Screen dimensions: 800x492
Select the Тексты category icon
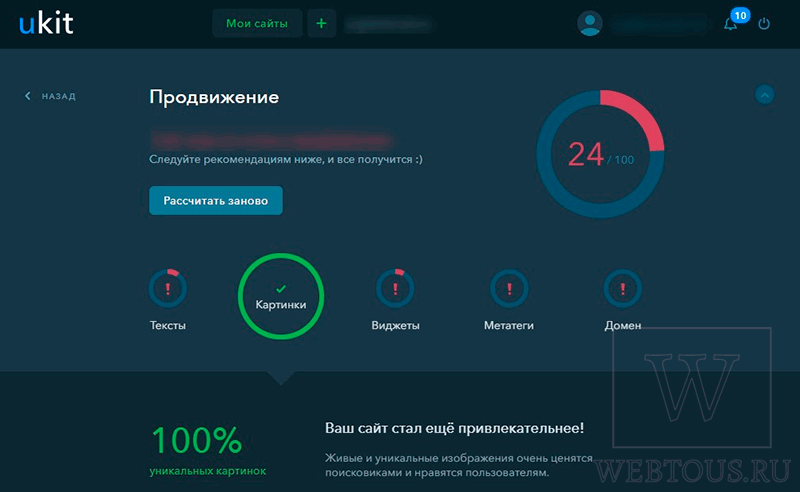pyautogui.click(x=168, y=288)
